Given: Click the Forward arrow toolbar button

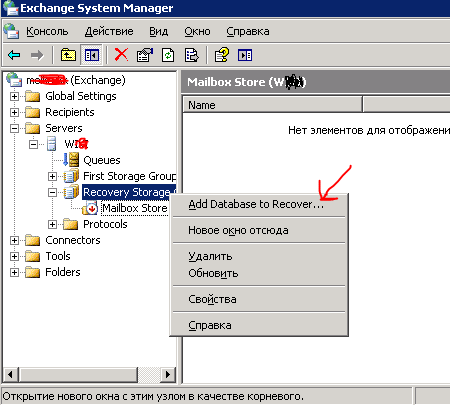Looking at the screenshot, I should (37, 55).
